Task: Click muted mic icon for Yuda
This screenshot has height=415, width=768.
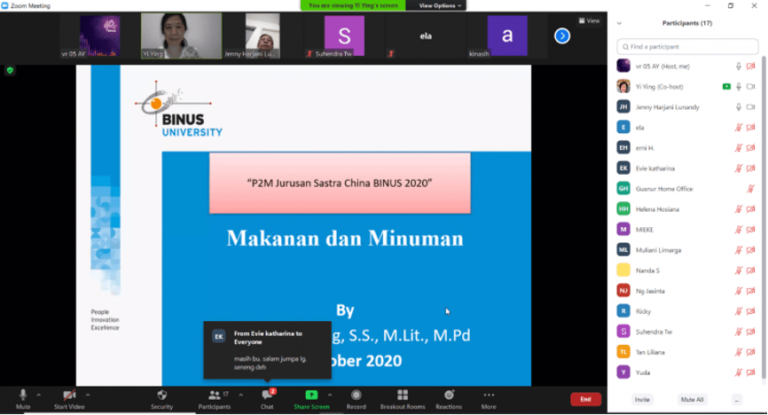Action: coord(739,372)
